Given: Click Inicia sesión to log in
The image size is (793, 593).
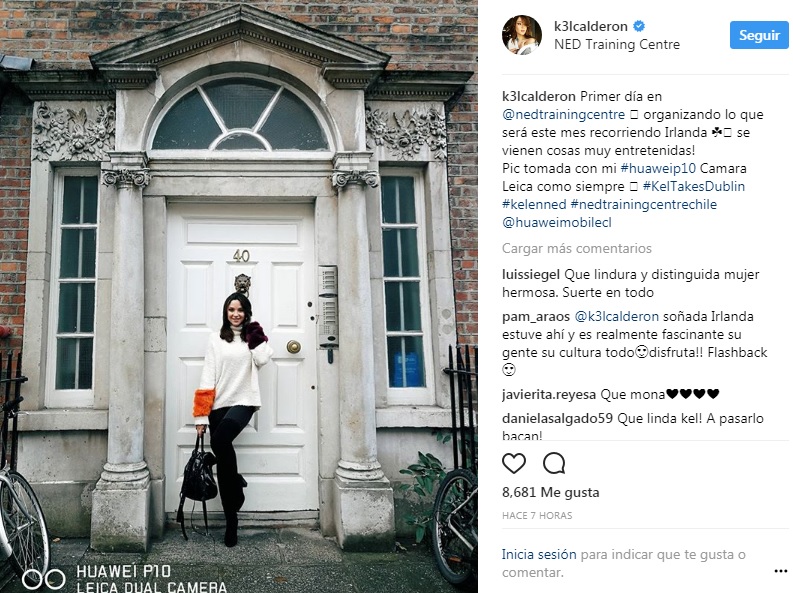Looking at the screenshot, I should [539, 555].
